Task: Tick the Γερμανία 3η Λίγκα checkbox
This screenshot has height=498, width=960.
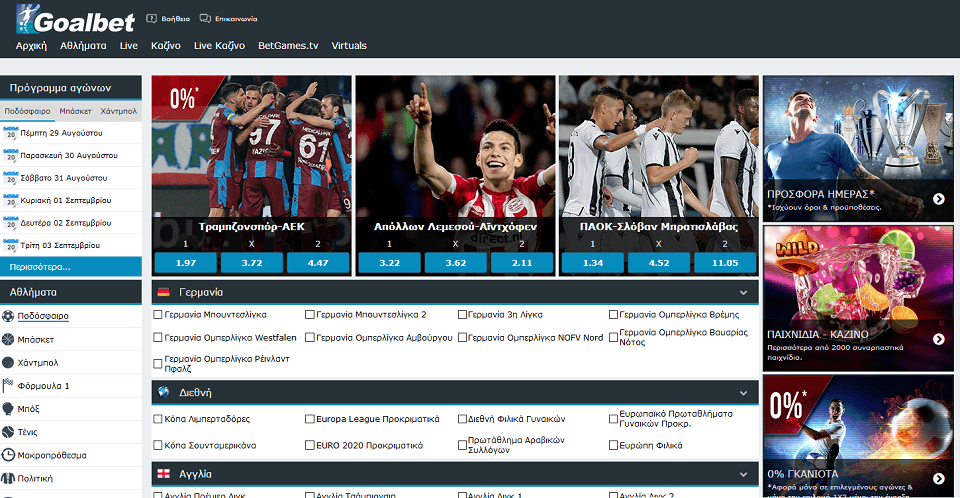Action: pos(462,315)
